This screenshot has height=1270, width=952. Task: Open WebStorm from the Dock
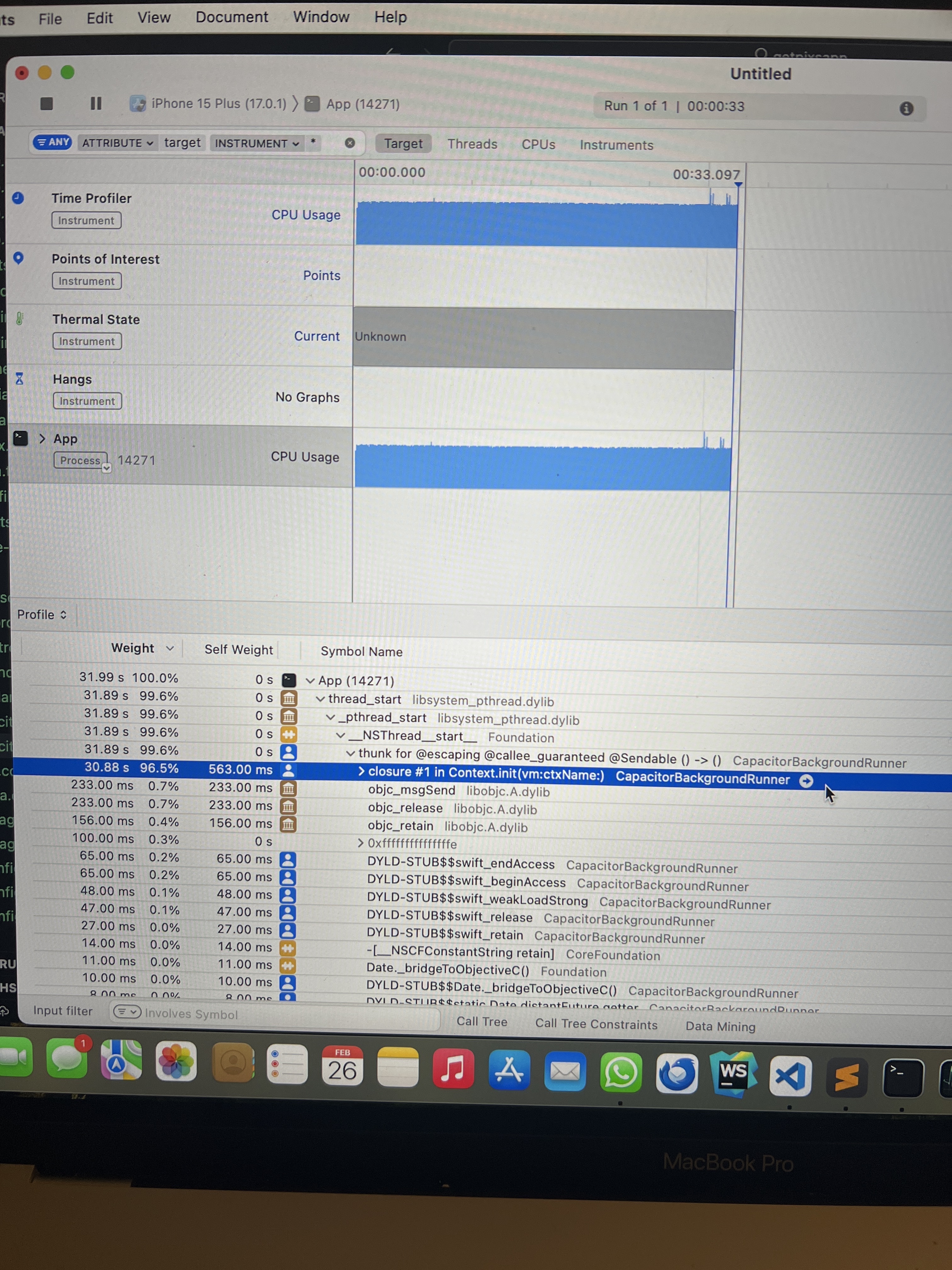click(x=733, y=1073)
